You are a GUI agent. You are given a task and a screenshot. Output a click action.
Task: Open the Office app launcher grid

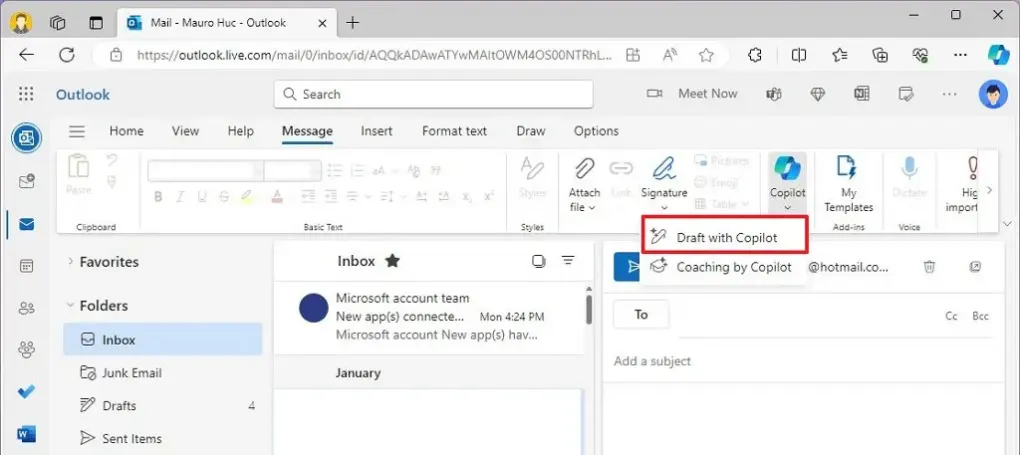pos(26,94)
